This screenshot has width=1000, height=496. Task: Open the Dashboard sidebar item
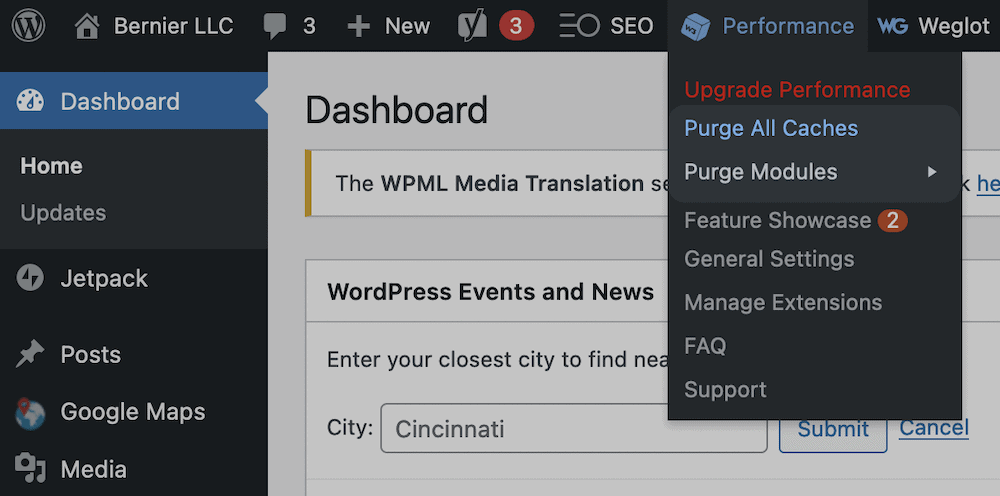133,101
